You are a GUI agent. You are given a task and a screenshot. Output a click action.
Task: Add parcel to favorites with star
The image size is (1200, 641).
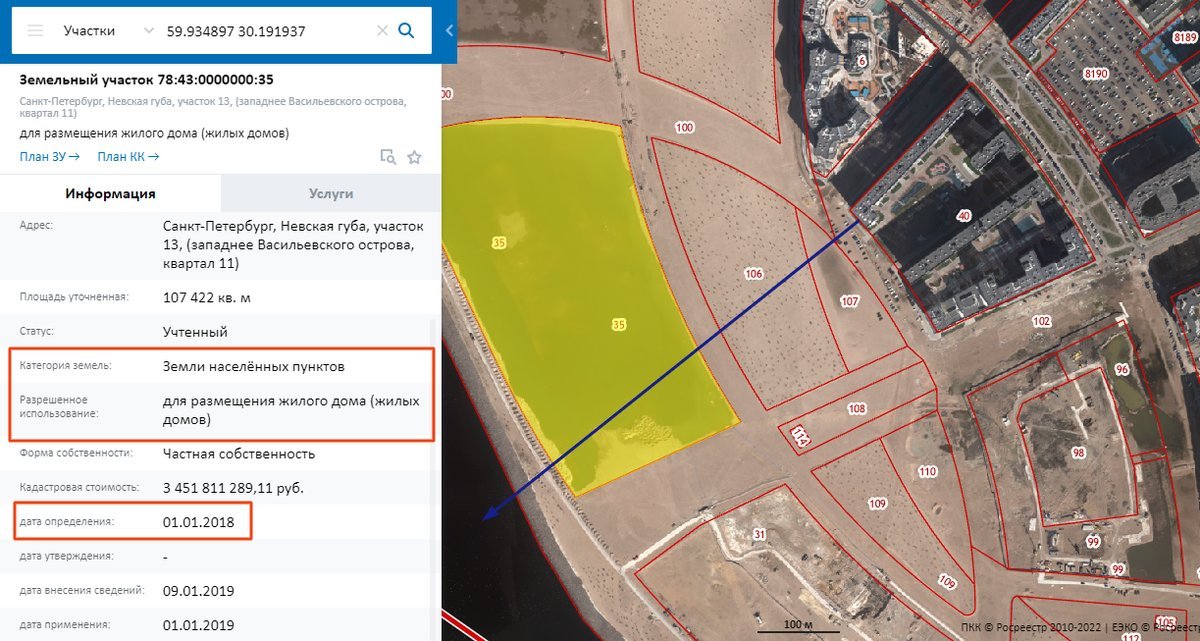point(414,157)
